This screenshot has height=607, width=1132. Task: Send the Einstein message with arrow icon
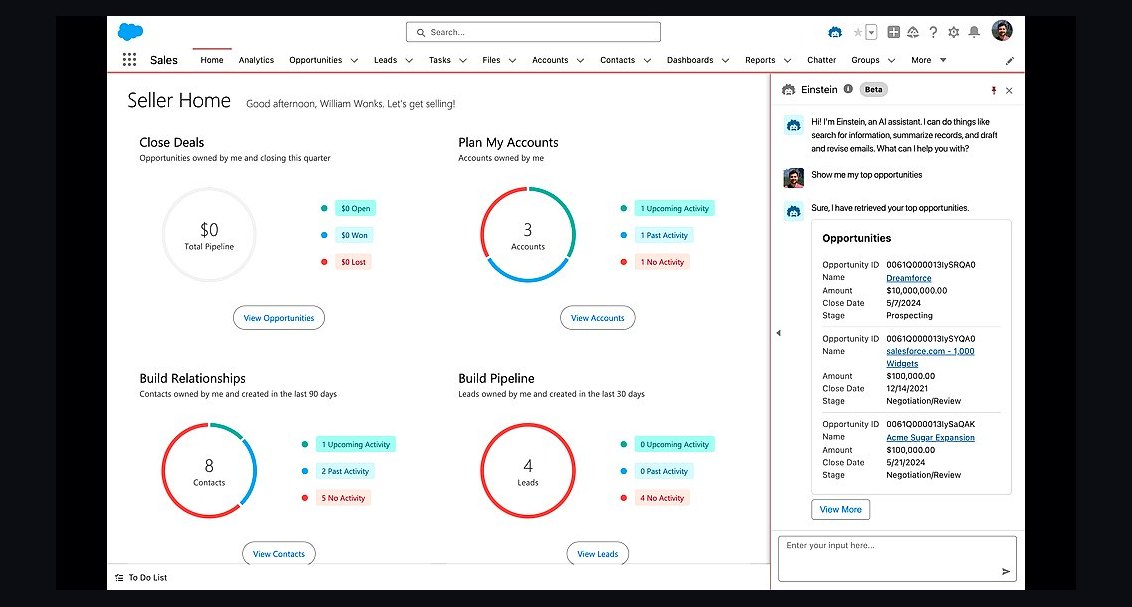[x=1006, y=572]
